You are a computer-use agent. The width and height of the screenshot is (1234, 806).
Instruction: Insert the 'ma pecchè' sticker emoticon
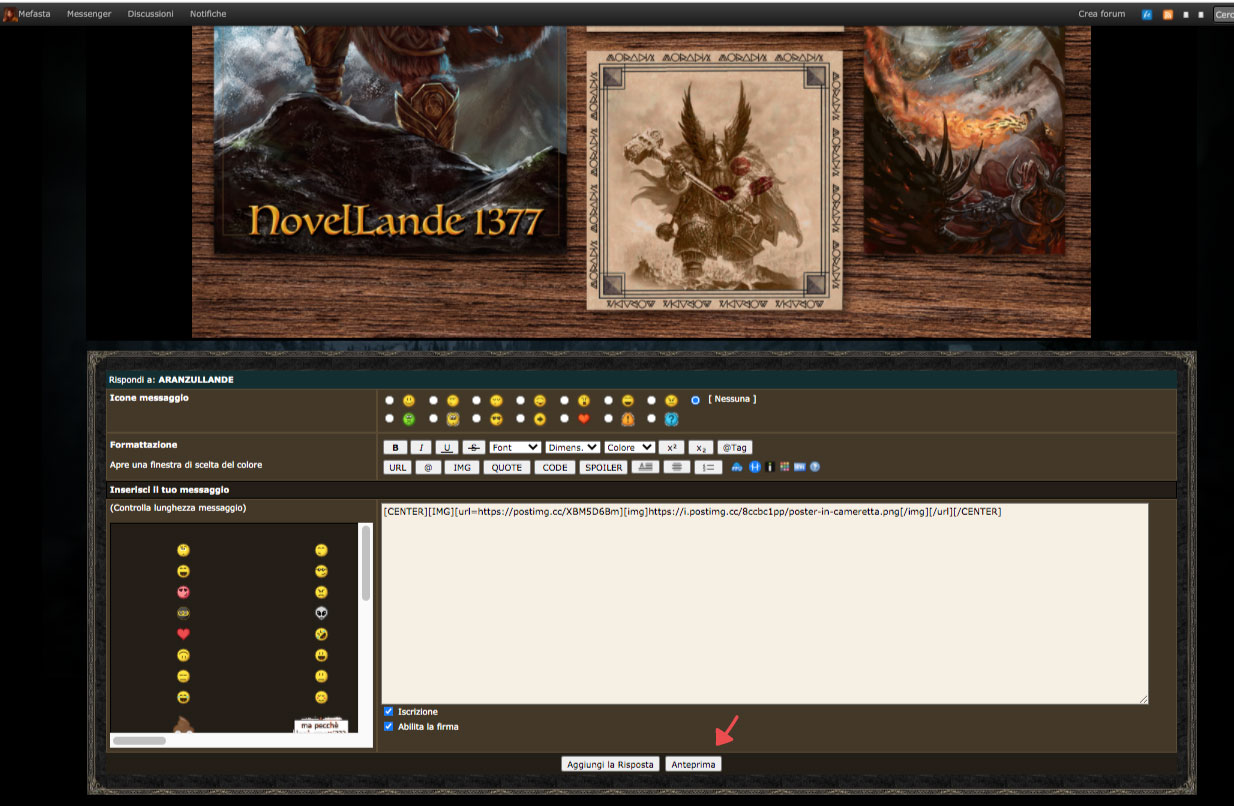pos(321,727)
